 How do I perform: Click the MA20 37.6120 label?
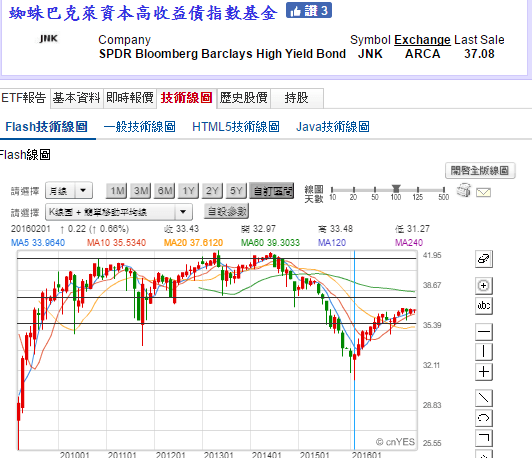click(x=193, y=243)
